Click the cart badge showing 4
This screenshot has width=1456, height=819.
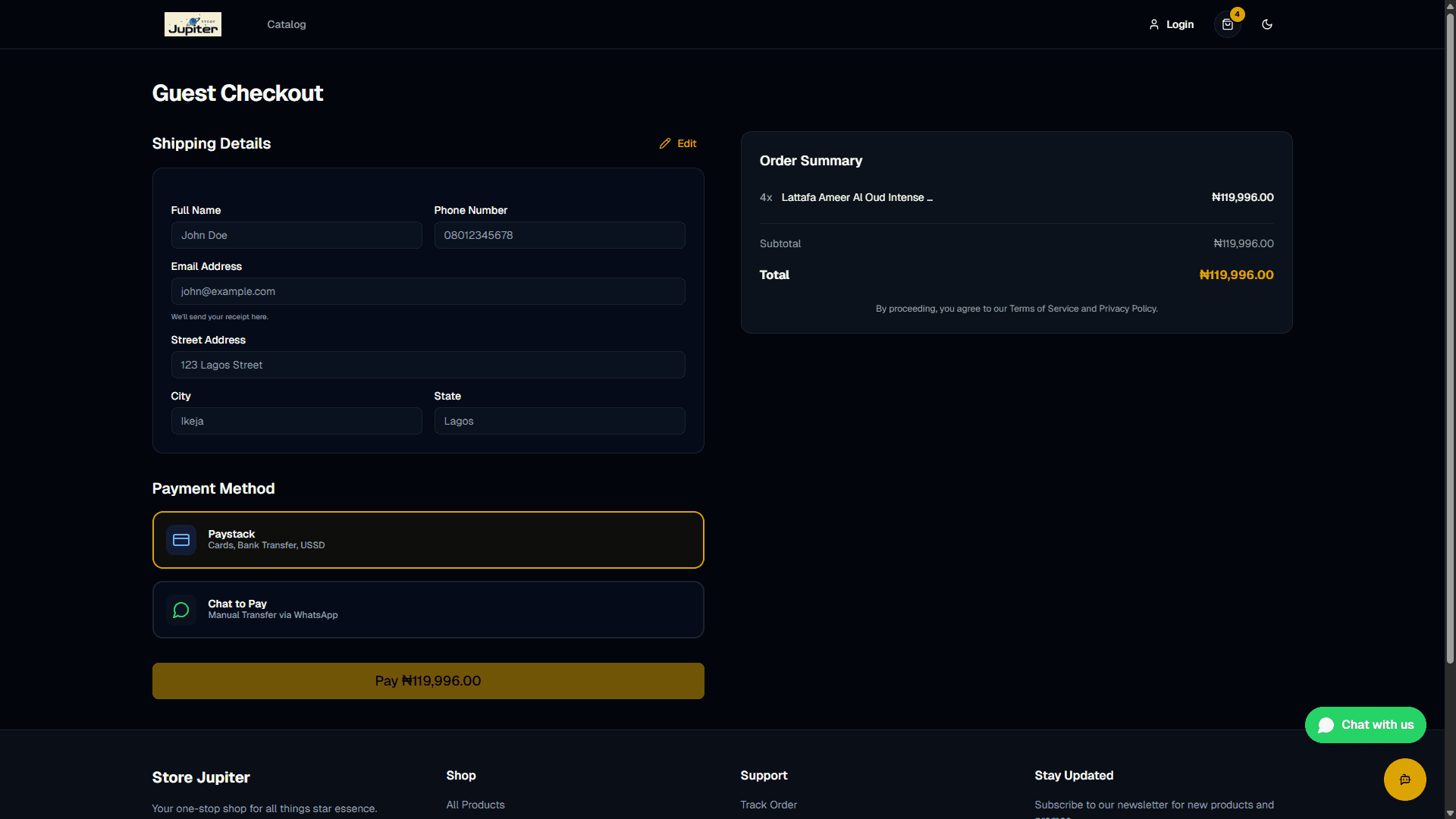coord(1237,14)
